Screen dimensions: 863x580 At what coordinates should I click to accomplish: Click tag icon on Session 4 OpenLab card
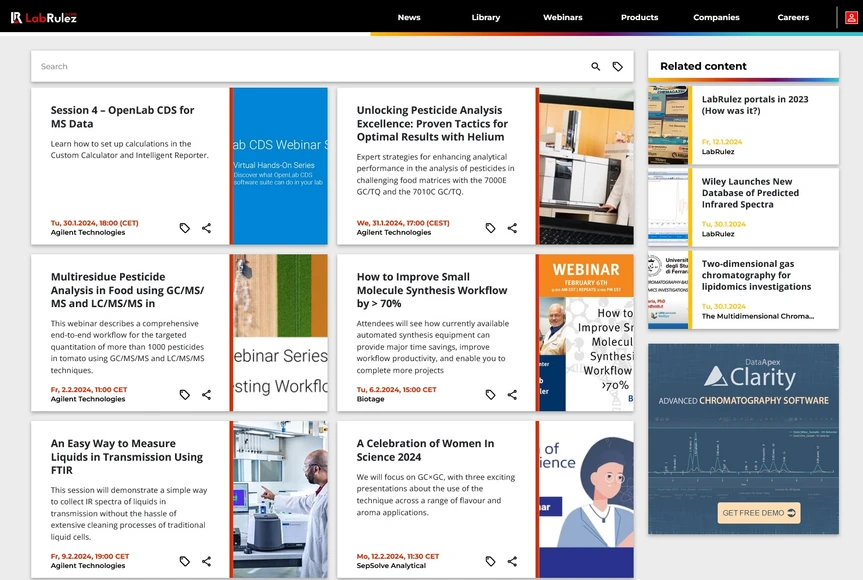click(184, 228)
